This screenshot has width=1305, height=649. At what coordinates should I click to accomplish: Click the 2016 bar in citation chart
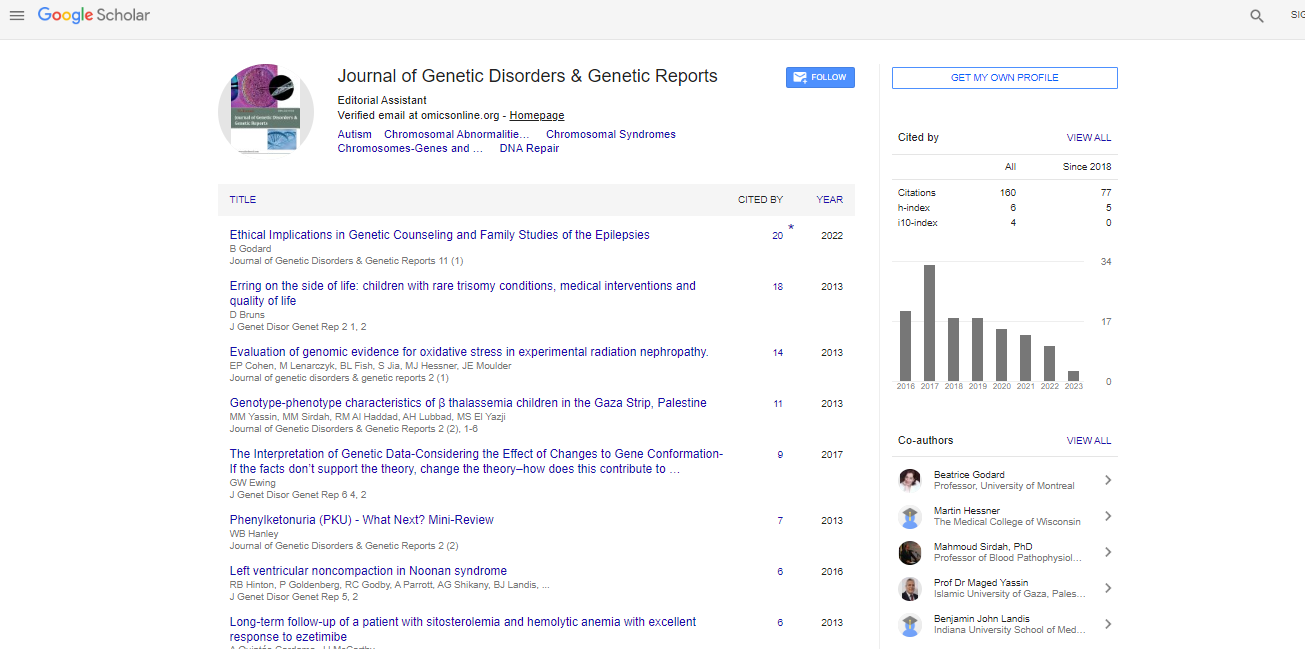[x=905, y=346]
